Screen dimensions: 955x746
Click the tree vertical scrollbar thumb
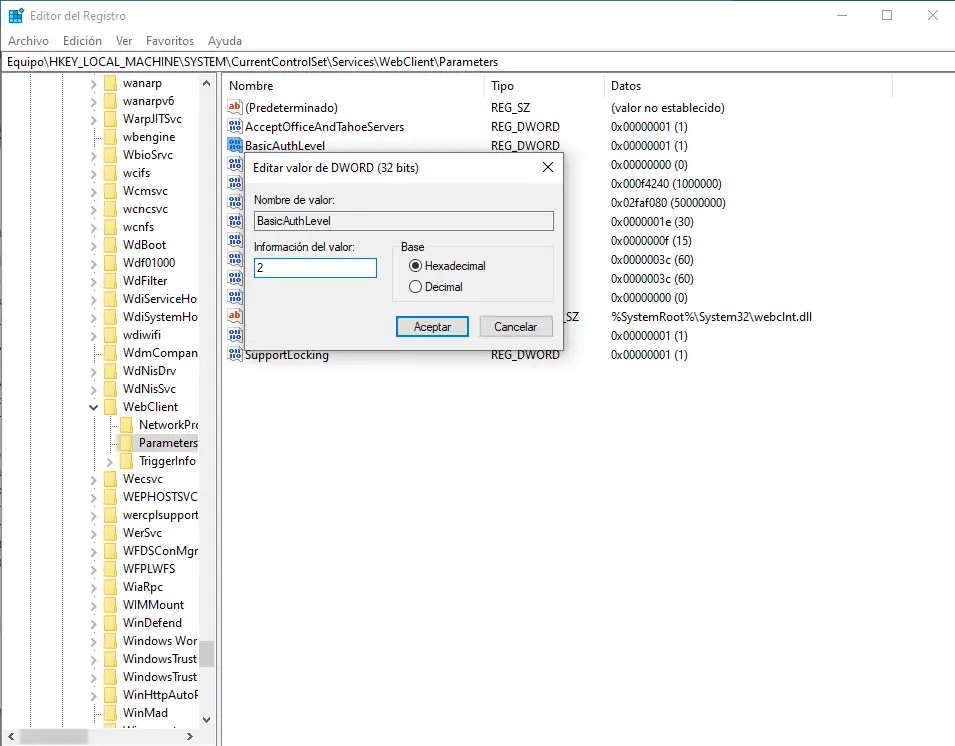click(207, 653)
